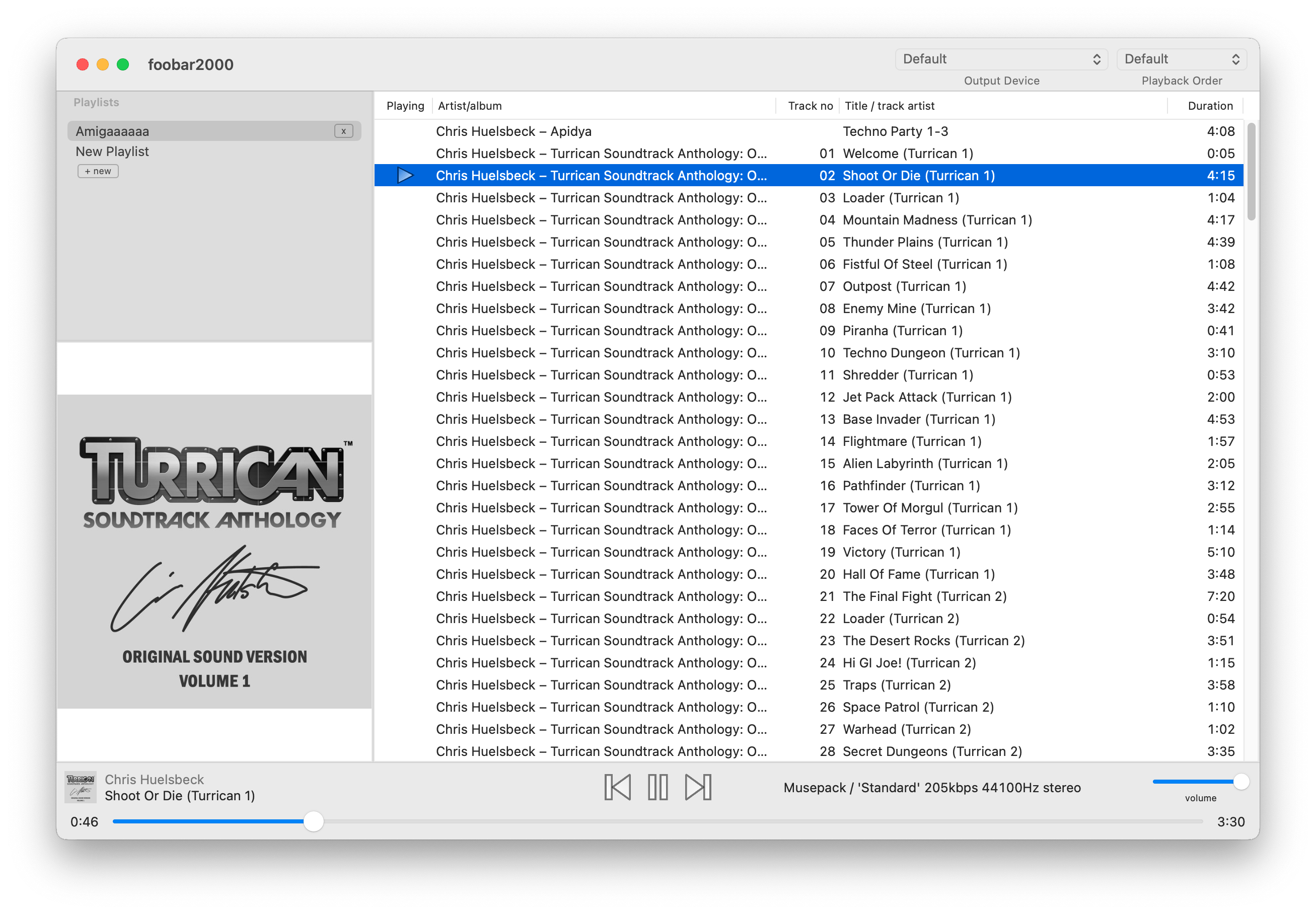The image size is (1316, 914).
Task: Click the Chris Huelsbeck – Apidya cell
Action: 514,131
